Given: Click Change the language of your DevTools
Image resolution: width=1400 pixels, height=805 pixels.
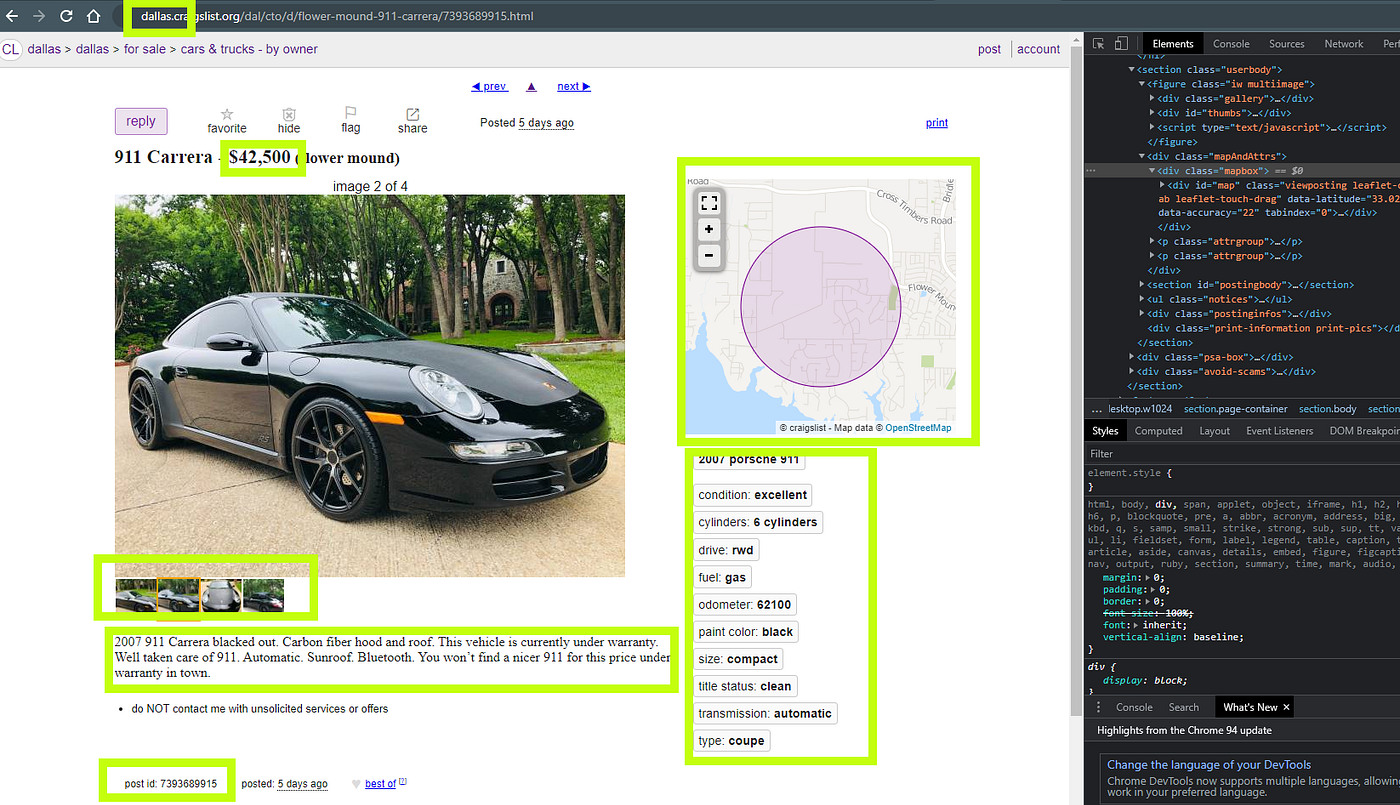Looking at the screenshot, I should click(x=1209, y=765).
